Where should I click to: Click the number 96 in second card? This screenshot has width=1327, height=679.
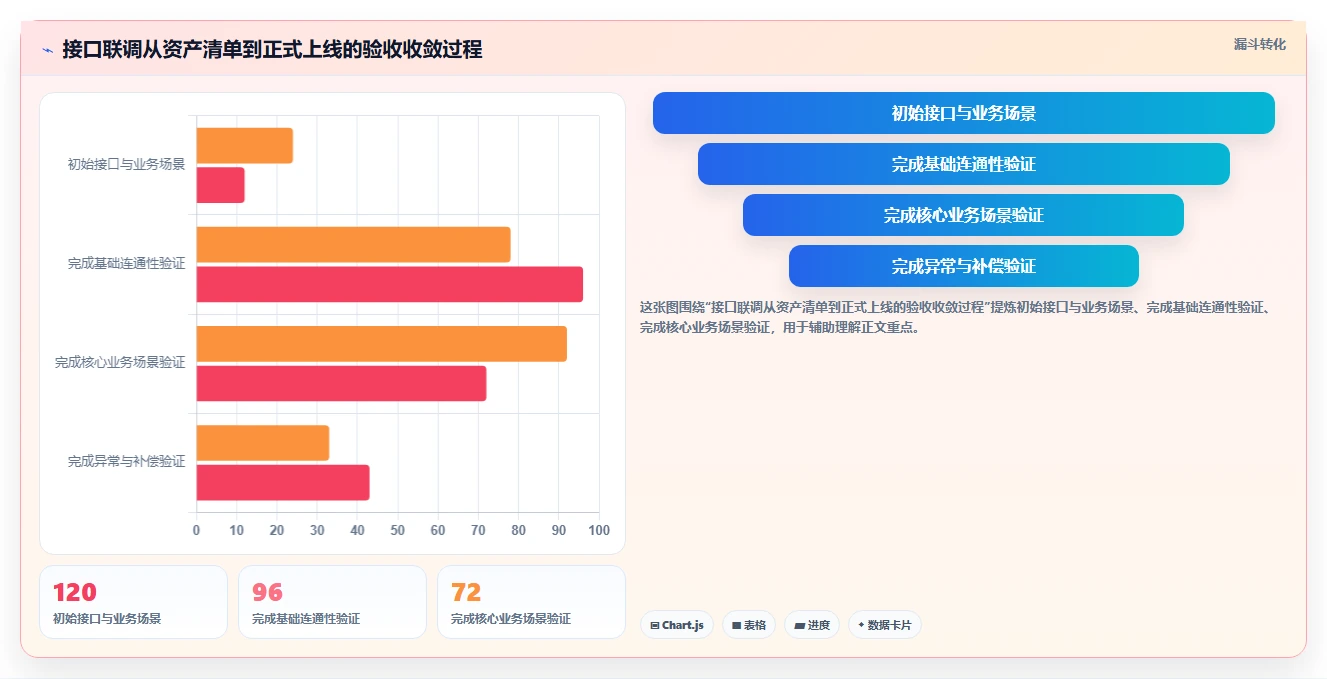(267, 592)
